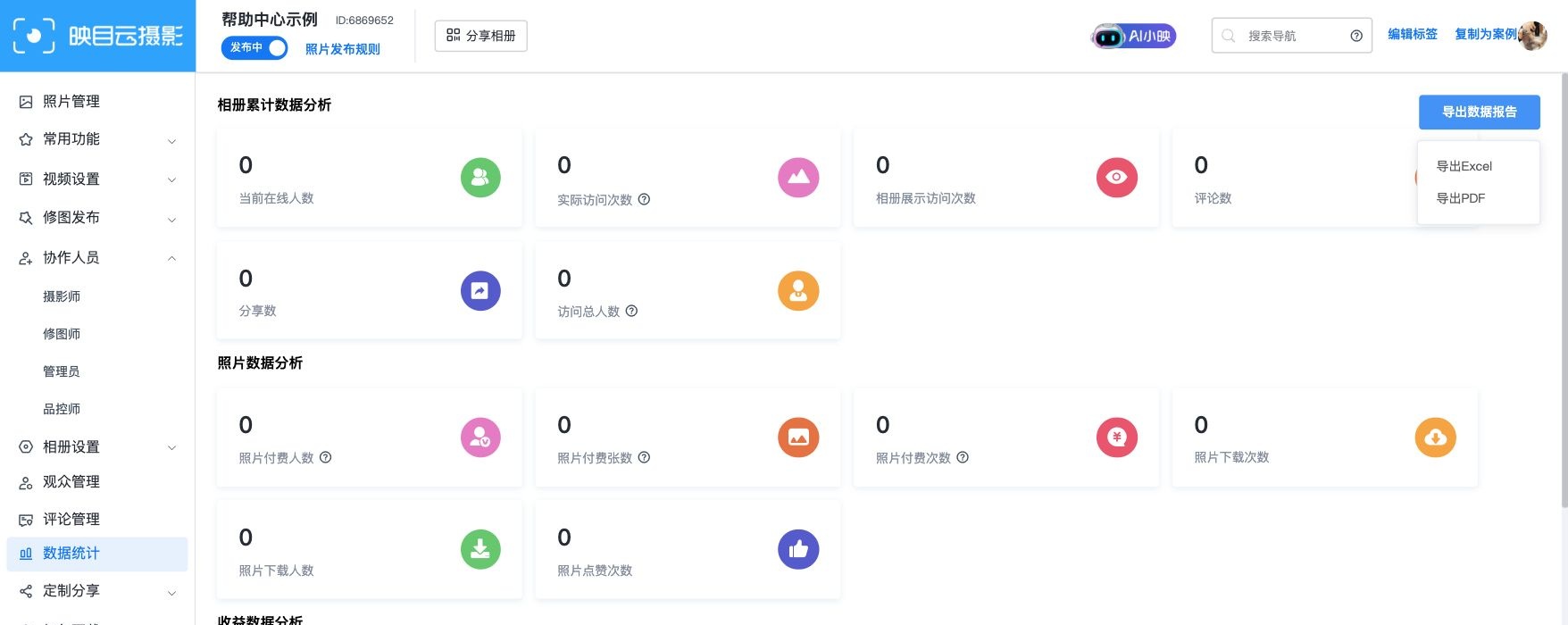The width and height of the screenshot is (1568, 625).
Task: Click the 视频设置 video icon
Action: pos(26,179)
